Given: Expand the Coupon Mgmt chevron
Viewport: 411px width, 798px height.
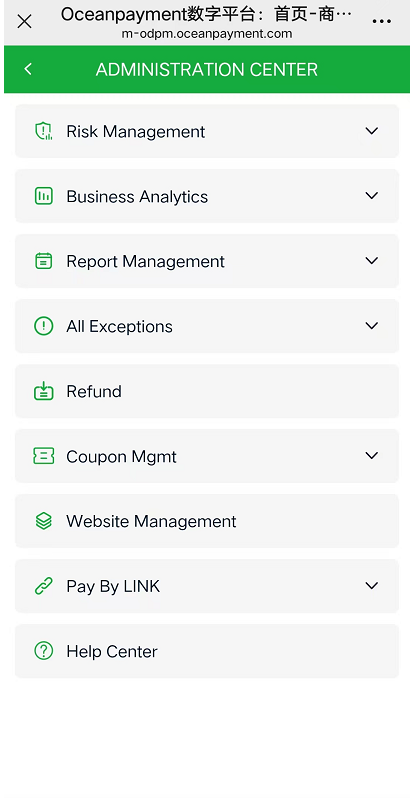Looking at the screenshot, I should point(372,455).
